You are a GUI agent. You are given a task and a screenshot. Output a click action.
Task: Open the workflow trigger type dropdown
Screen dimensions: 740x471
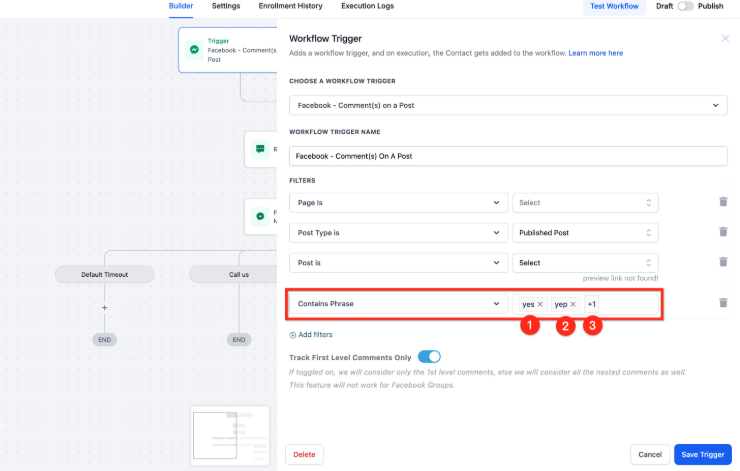(x=507, y=105)
